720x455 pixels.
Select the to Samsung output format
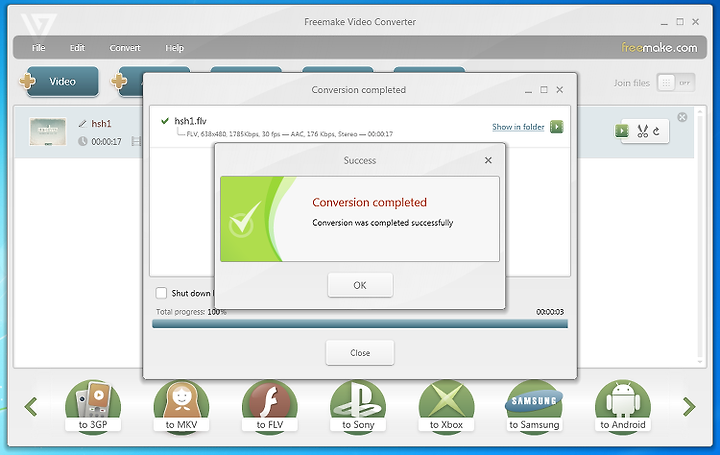pyautogui.click(x=534, y=407)
